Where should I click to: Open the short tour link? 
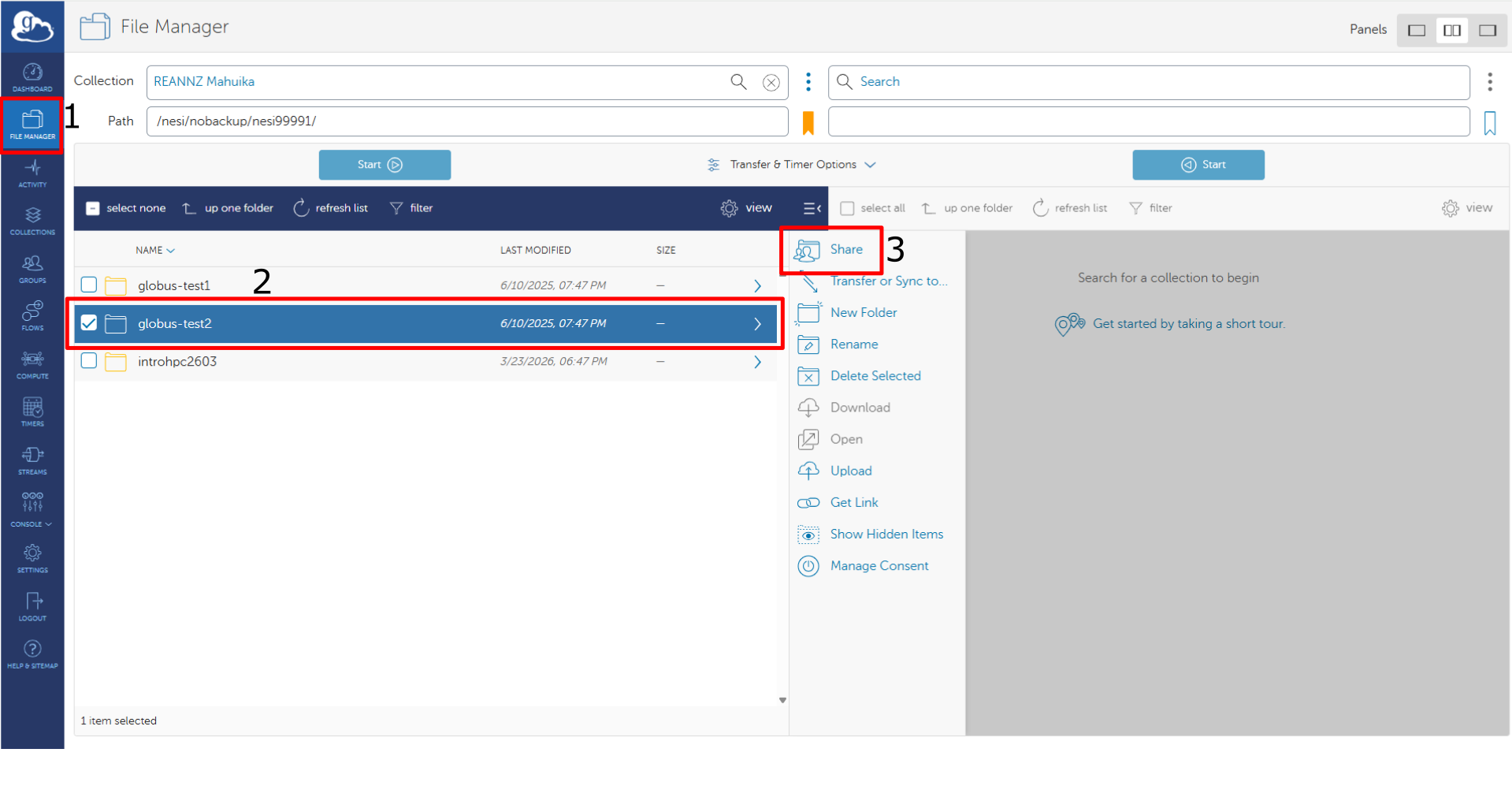pos(1188,324)
